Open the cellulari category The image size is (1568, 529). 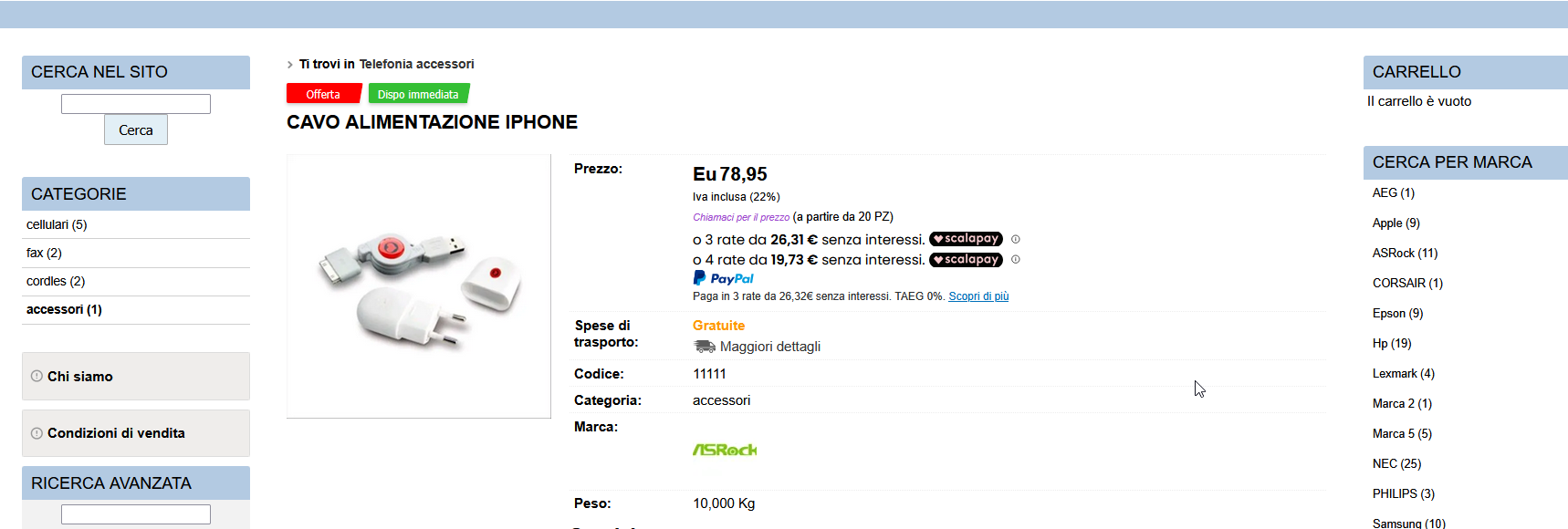pos(57,224)
